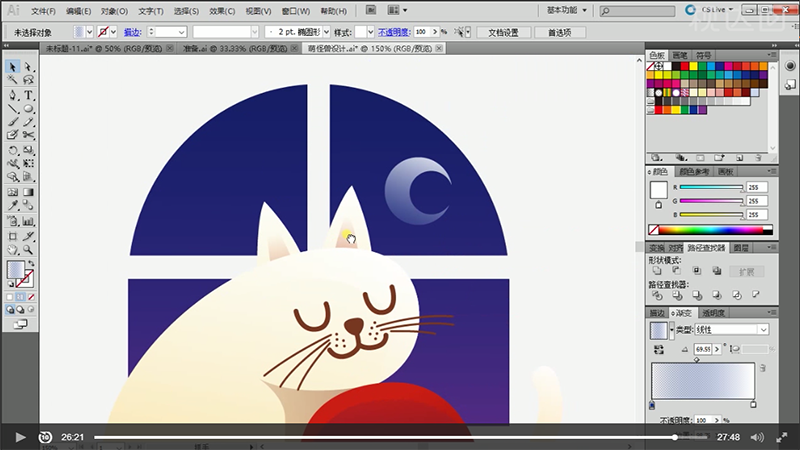This screenshot has width=800, height=450.
Task: Open CS Live dropdown
Action: pos(716,10)
